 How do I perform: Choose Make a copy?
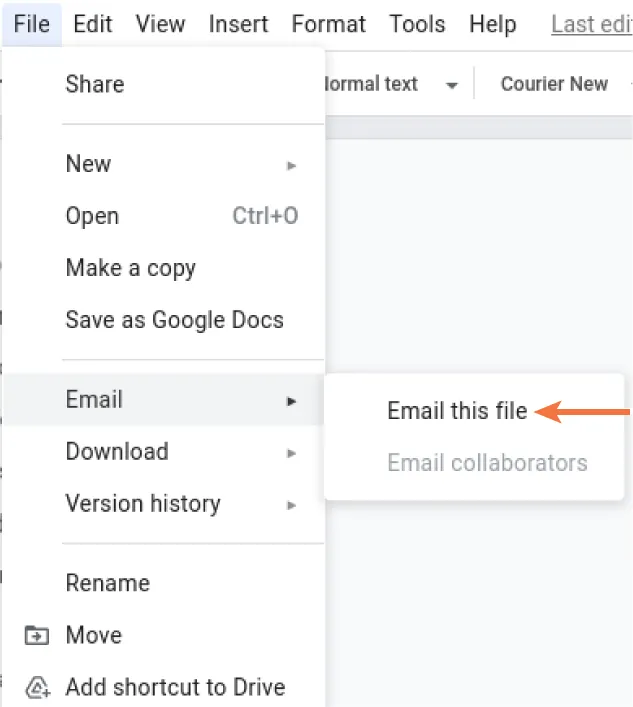(x=130, y=268)
